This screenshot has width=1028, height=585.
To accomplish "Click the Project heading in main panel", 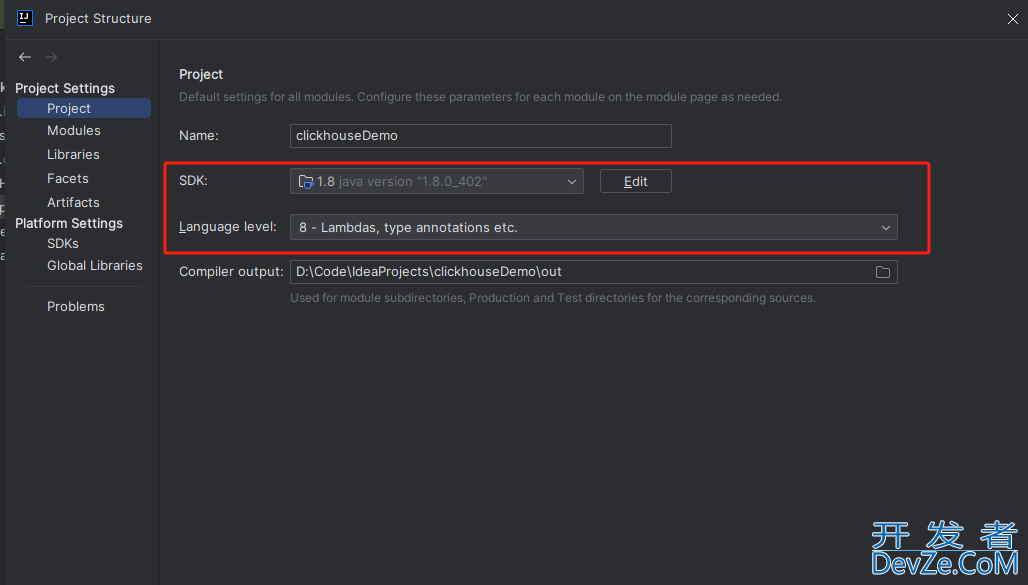I will tap(201, 74).
